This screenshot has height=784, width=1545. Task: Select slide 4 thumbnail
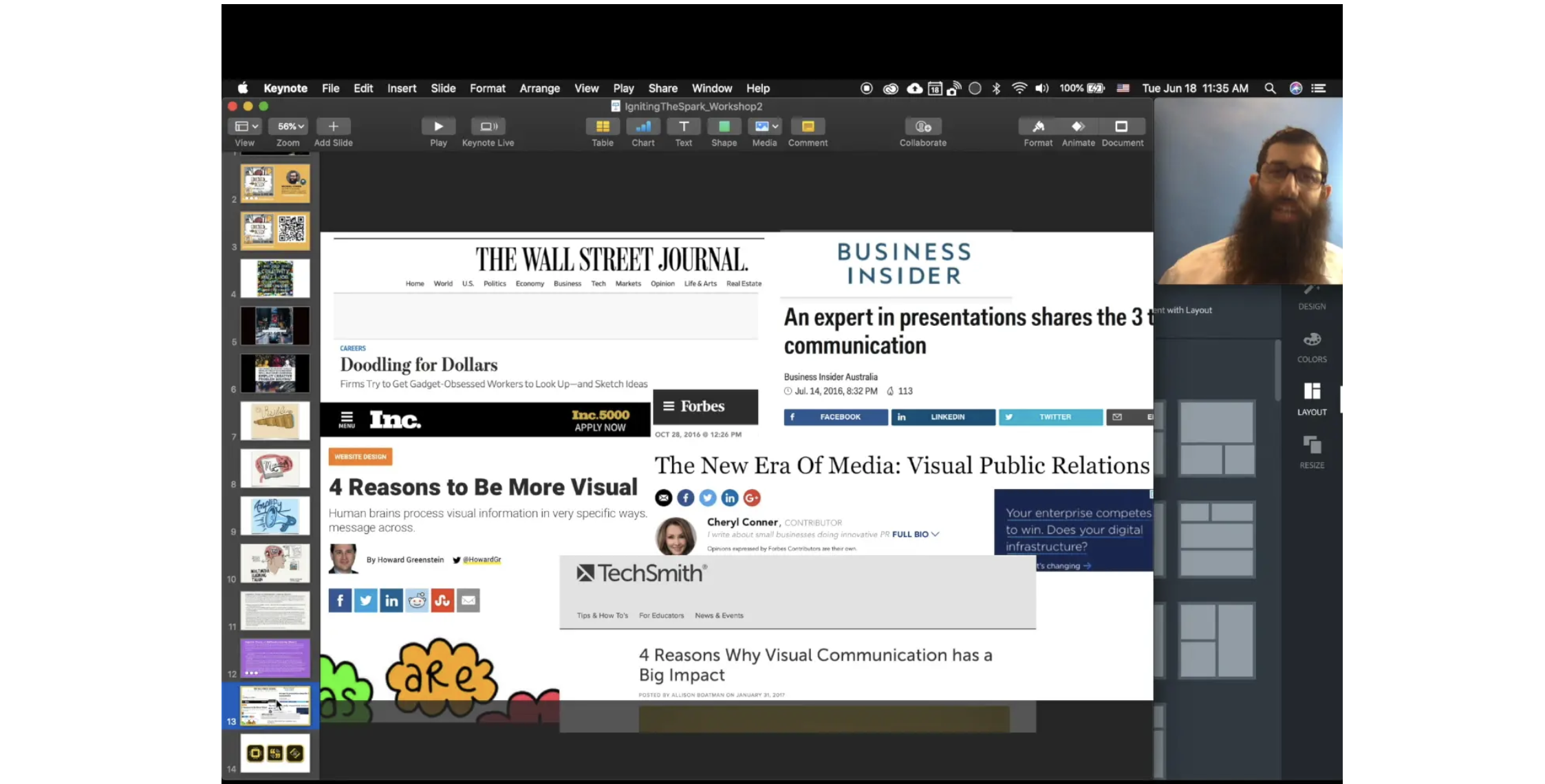pos(275,278)
